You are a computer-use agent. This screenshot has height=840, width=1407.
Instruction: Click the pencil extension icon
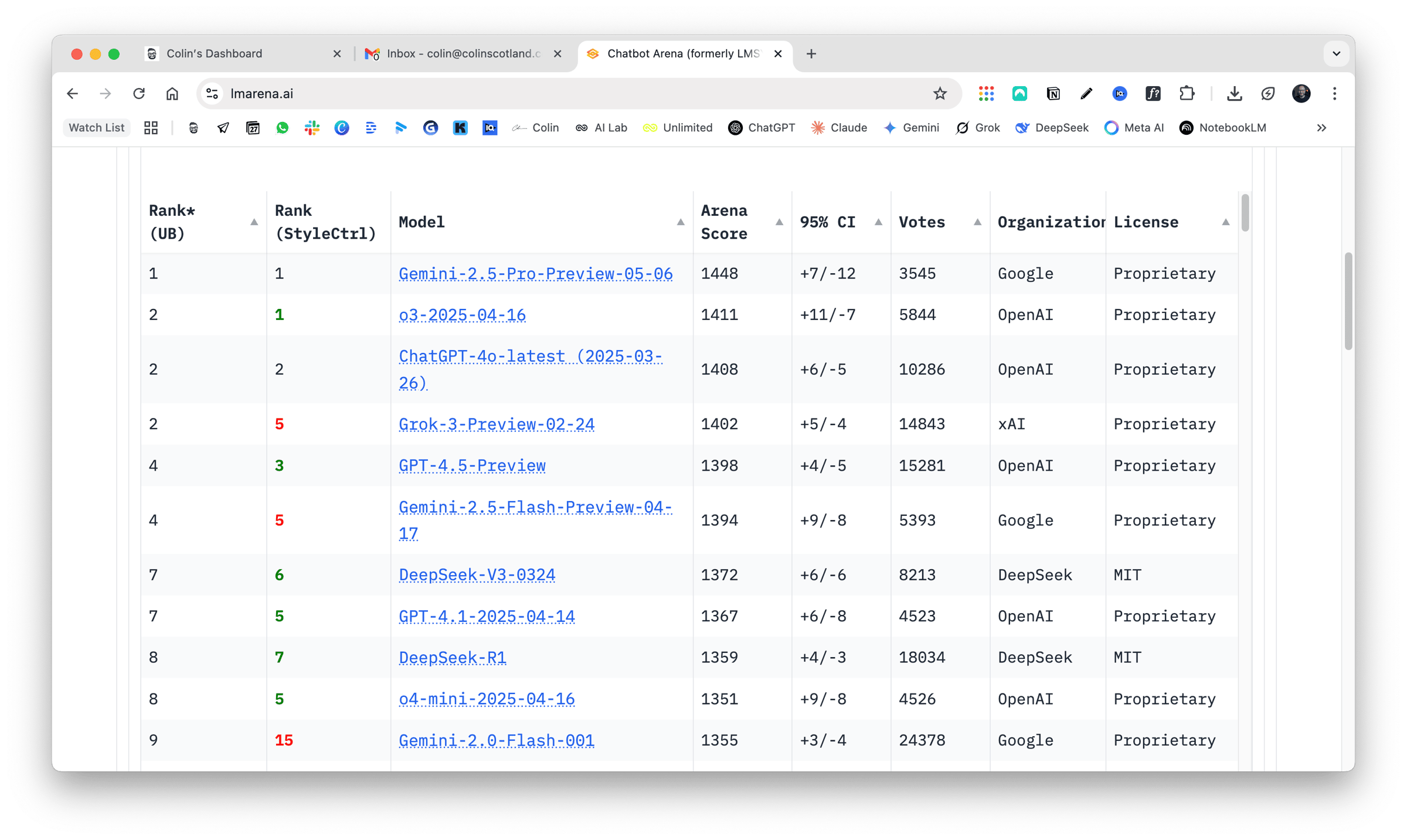tap(1086, 94)
